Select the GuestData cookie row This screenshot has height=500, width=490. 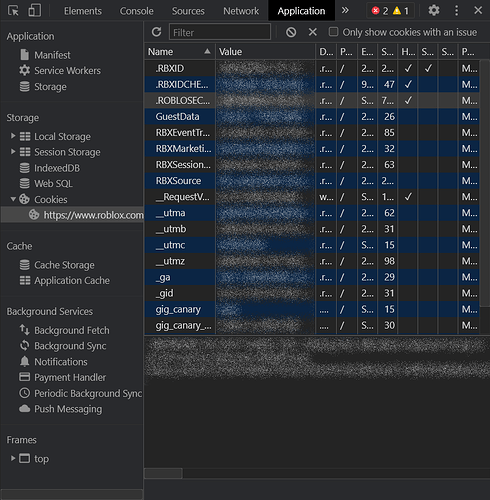pyautogui.click(x=312, y=116)
